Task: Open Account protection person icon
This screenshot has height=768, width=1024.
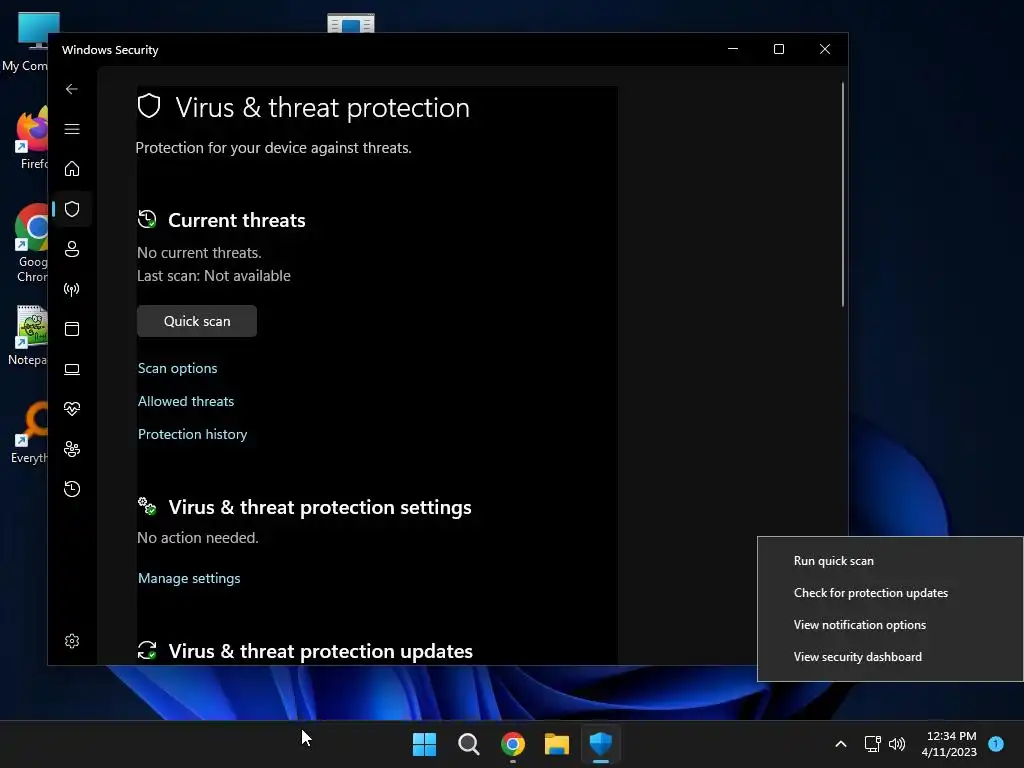Action: click(72, 249)
